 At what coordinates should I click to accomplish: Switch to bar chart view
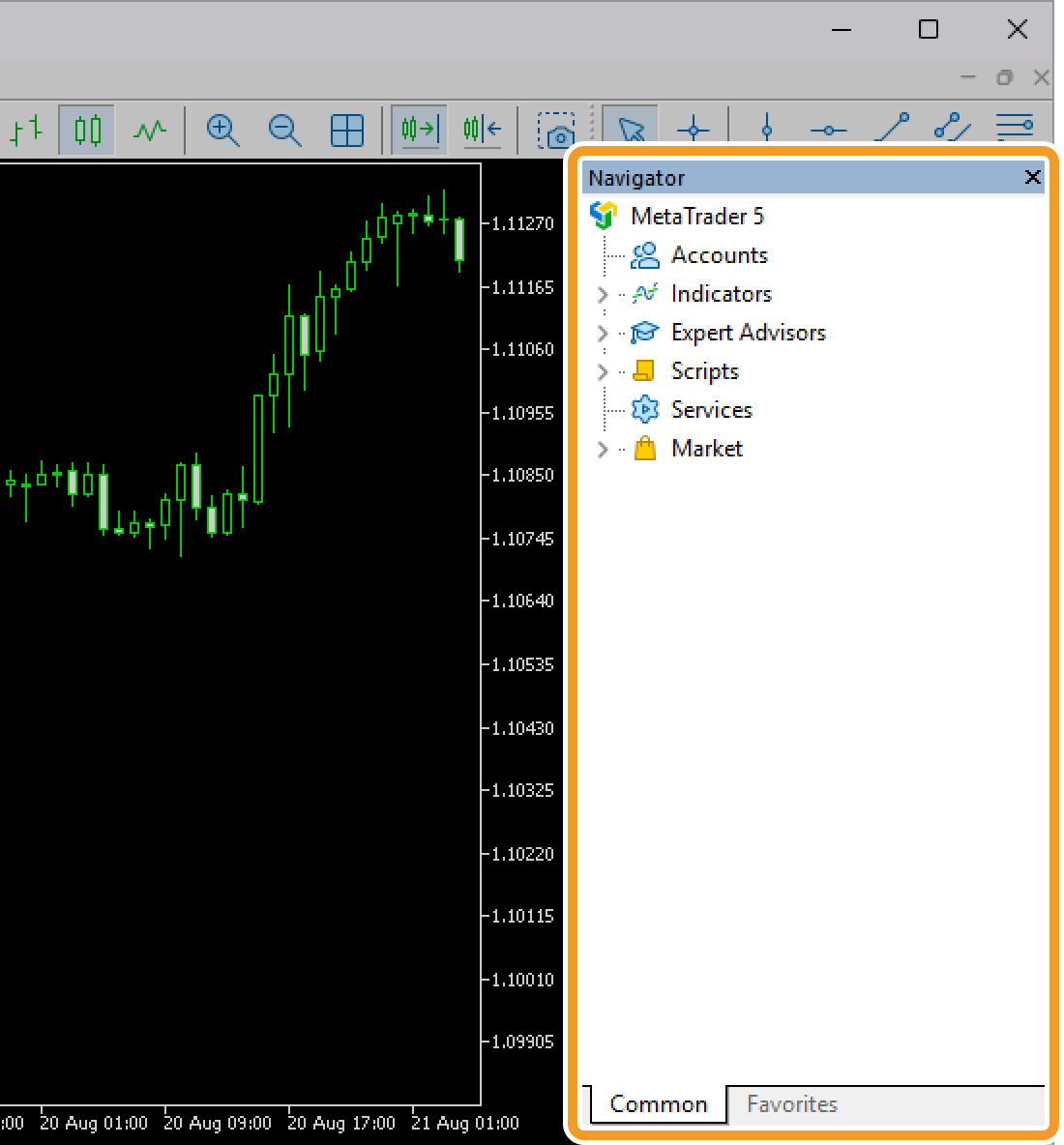tap(27, 130)
